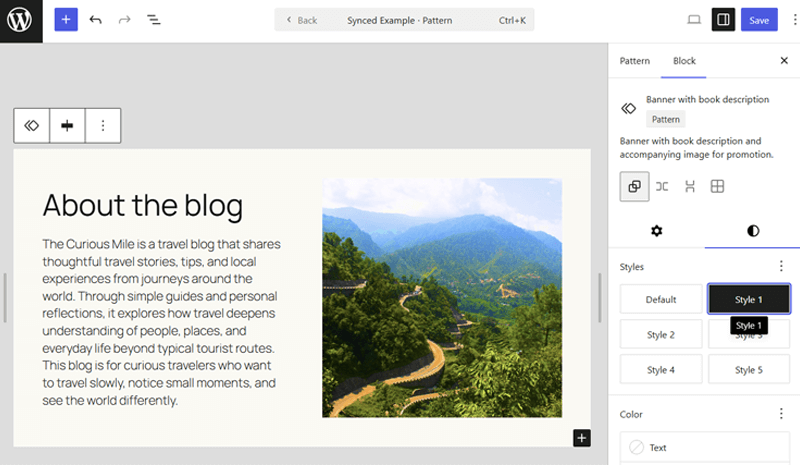The width and height of the screenshot is (800, 465).
Task: Click the Undo arrow icon
Action: click(96, 20)
